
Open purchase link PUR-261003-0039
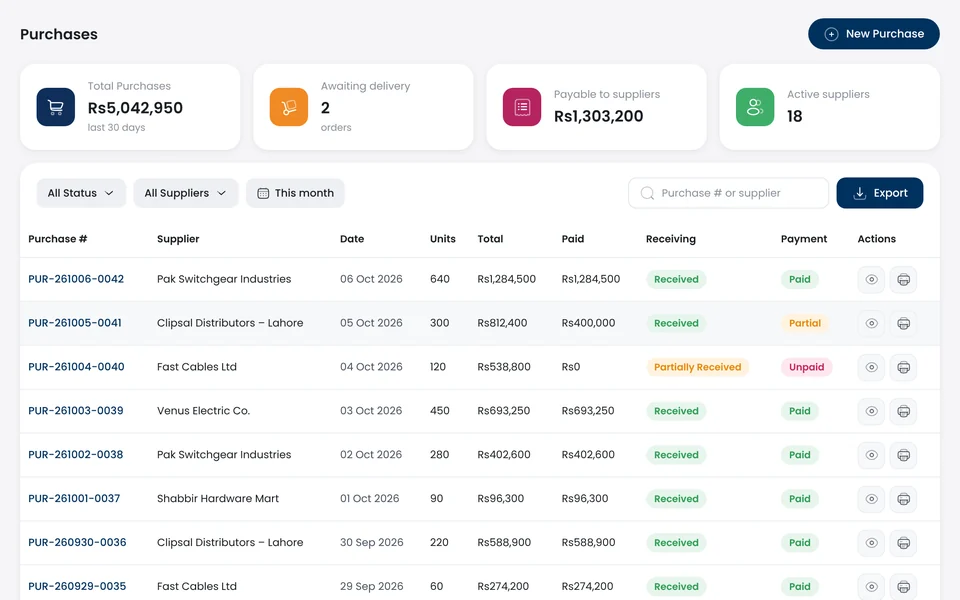tap(76, 411)
